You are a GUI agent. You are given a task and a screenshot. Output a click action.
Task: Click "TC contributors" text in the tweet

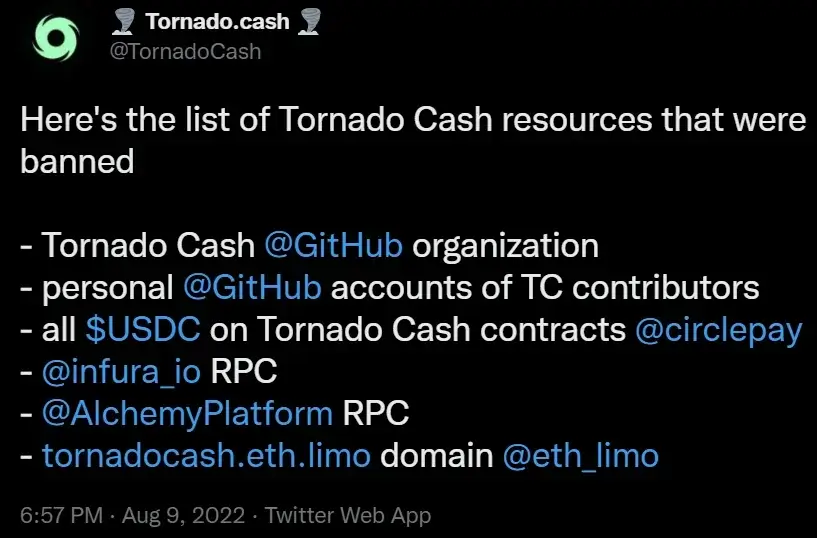click(650, 288)
